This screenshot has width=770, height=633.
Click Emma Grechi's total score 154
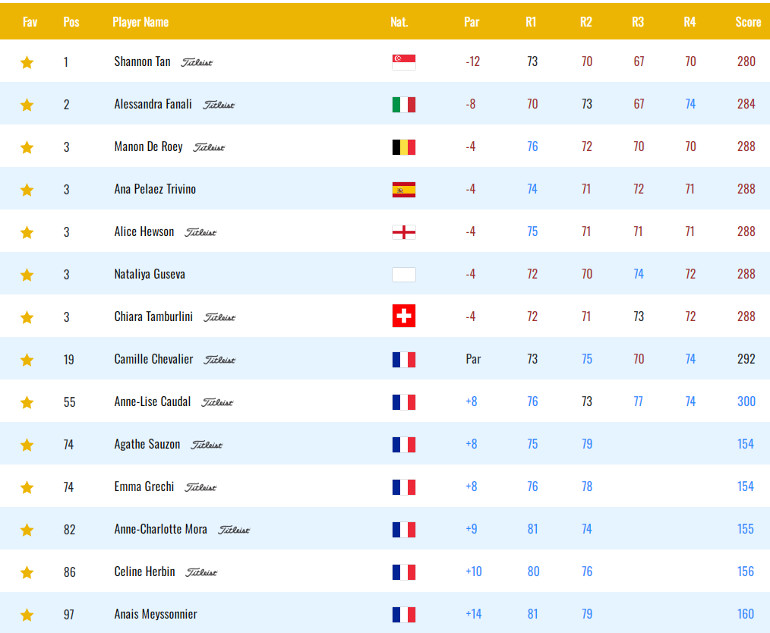(x=745, y=486)
